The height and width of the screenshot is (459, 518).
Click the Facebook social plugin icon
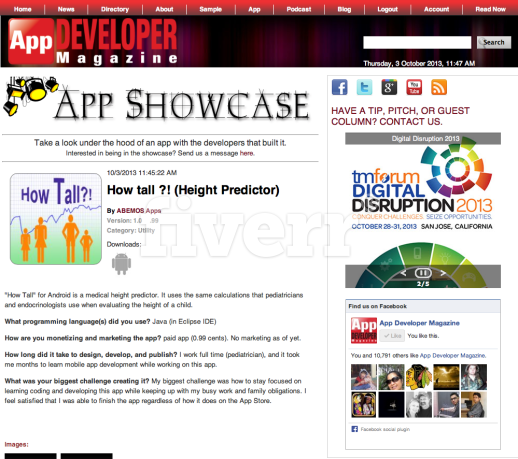[x=355, y=429]
